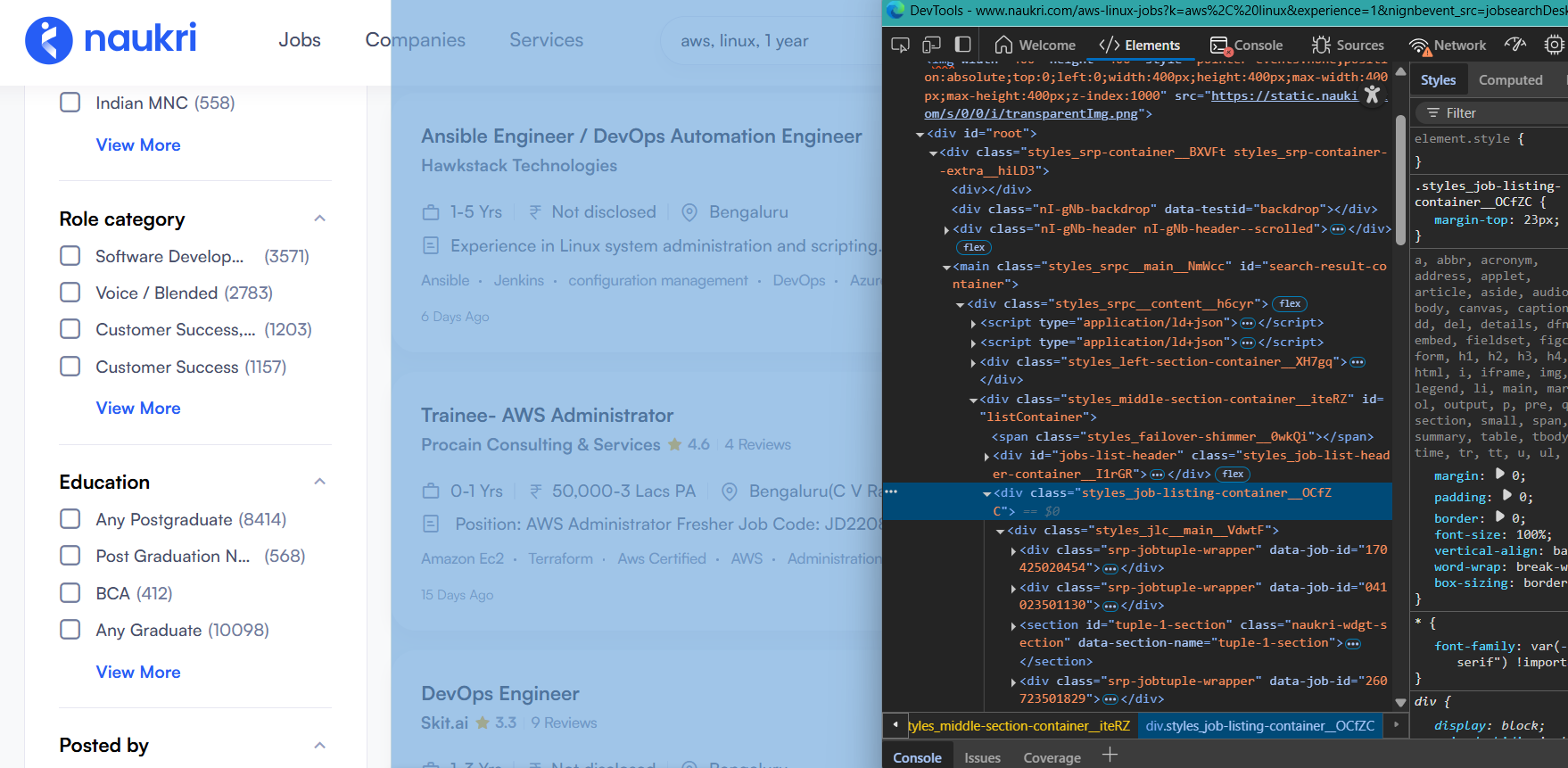The width and height of the screenshot is (1568, 768).
Task: Open the Jobs navigation link
Action: (x=299, y=40)
